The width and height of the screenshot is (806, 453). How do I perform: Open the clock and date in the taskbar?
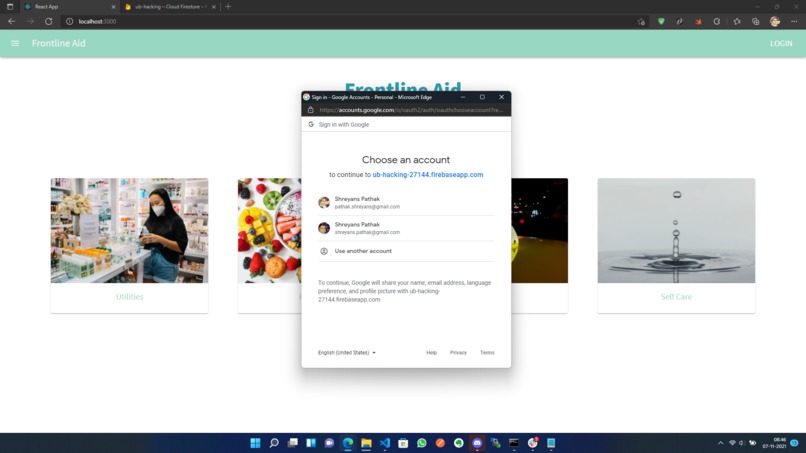click(775, 443)
